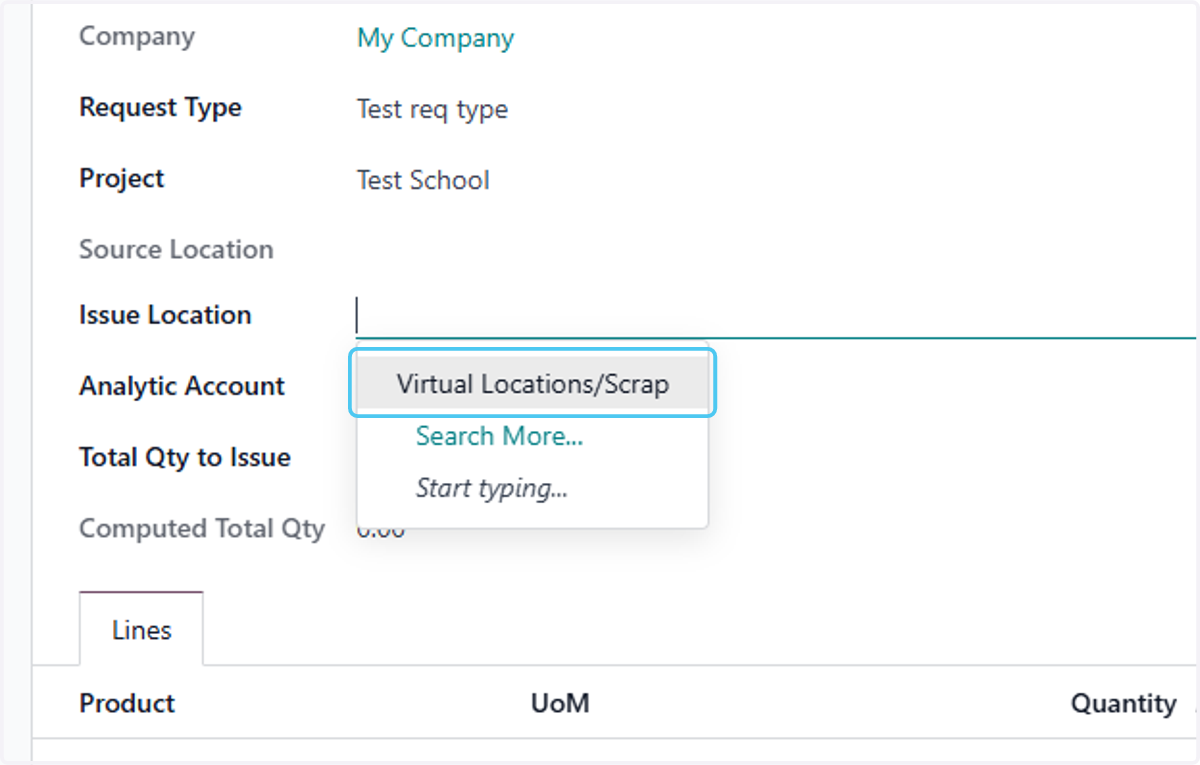Select Virtual Locations/Scrap from dropdown
1200x765 pixels.
pyautogui.click(x=532, y=384)
